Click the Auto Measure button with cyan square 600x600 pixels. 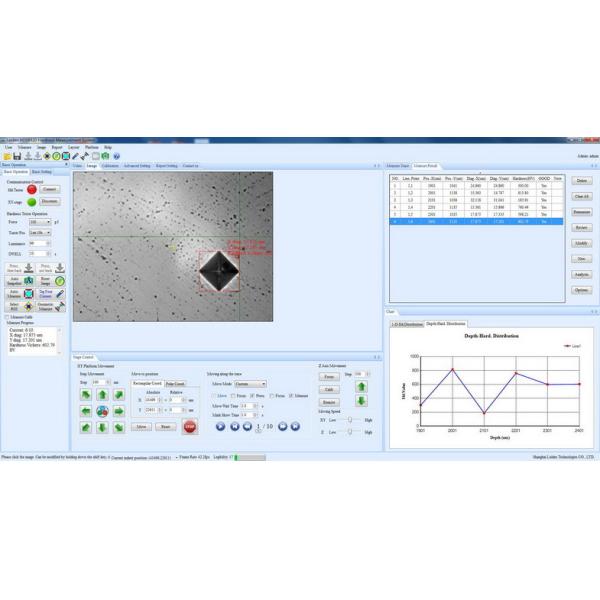(x=19, y=294)
